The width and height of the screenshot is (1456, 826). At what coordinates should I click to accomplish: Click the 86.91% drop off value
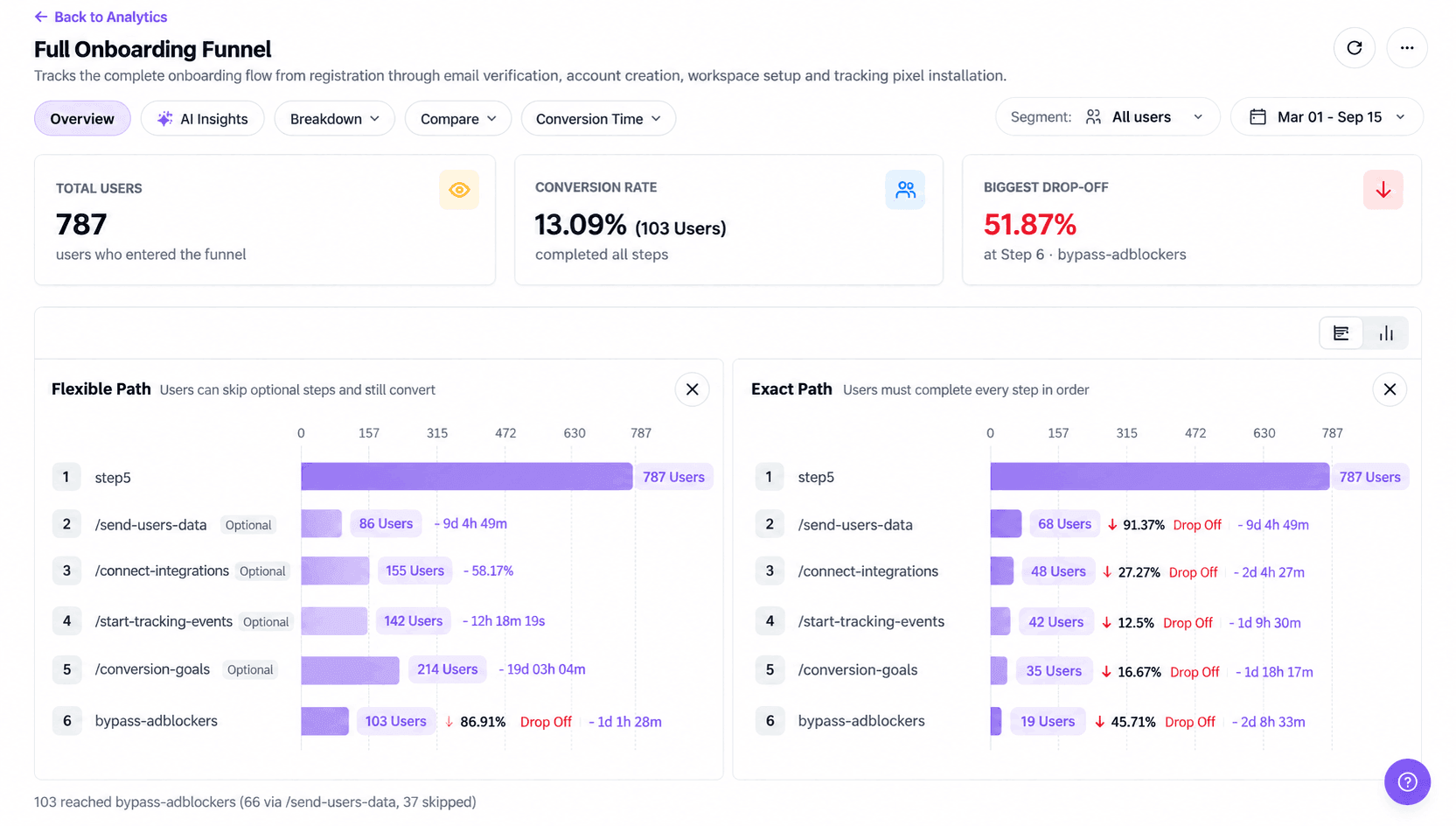pyautogui.click(x=483, y=722)
